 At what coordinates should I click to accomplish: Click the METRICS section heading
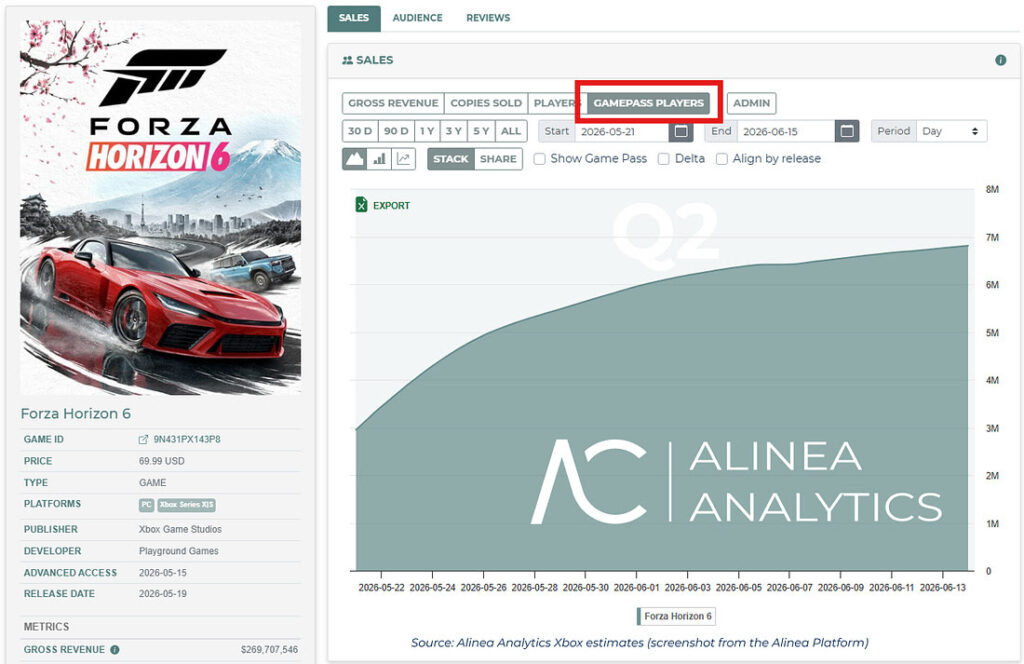(46, 627)
